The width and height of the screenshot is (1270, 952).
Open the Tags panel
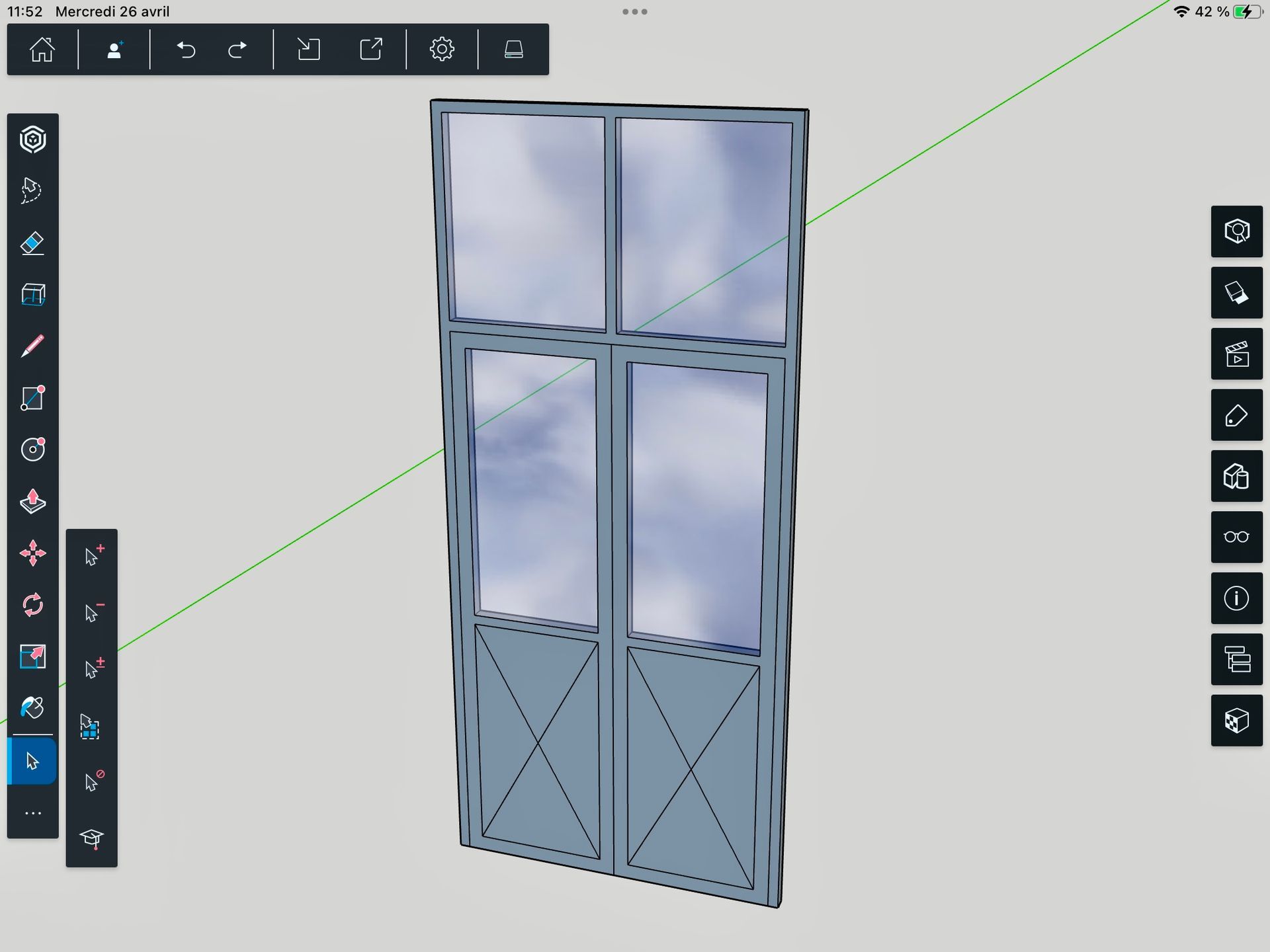(1236, 415)
